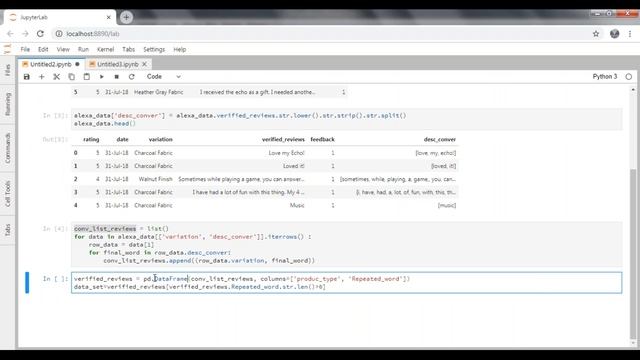Image resolution: width=640 pixels, height=360 pixels.
Task: Click the '[music]' desc_conver cell
Action: pyautogui.click(x=447, y=205)
